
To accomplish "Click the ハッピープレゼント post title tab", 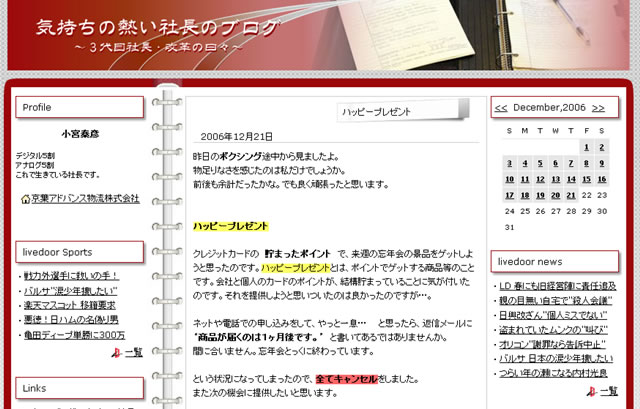I will 376,112.
